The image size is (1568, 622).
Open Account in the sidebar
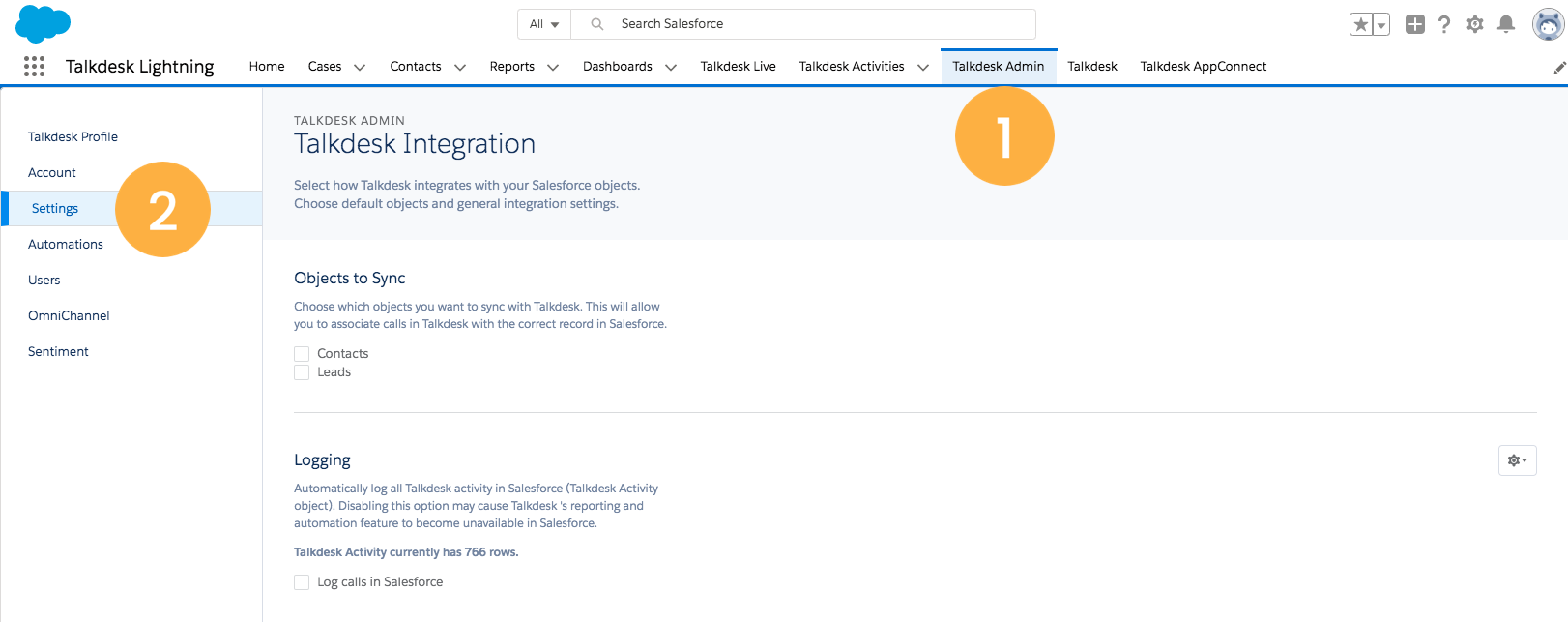[x=52, y=172]
